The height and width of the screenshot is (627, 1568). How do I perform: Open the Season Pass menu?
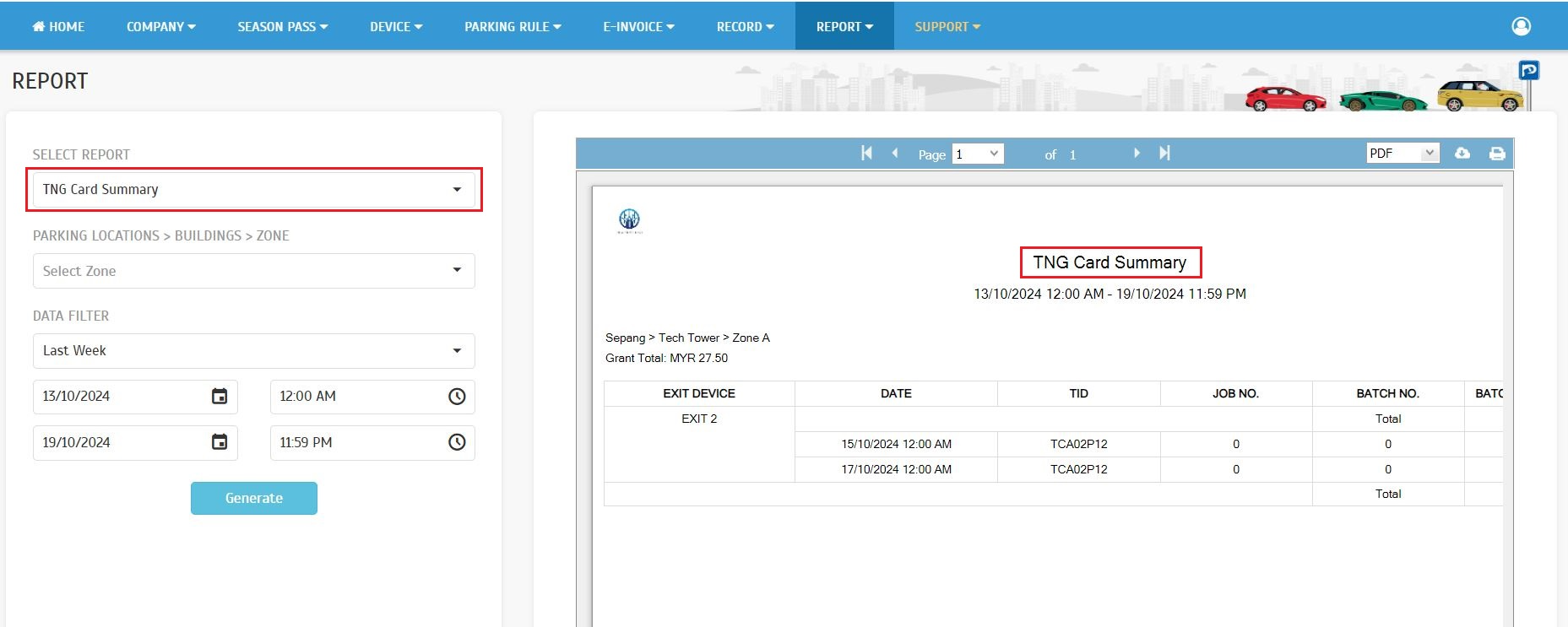click(282, 26)
